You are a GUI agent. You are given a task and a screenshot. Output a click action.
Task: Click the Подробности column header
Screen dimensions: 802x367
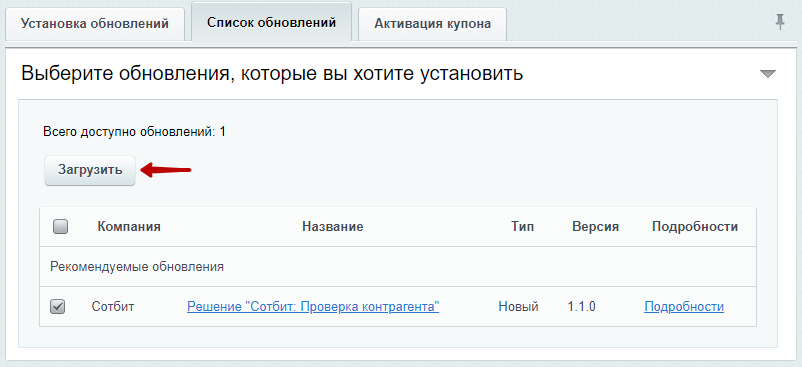(x=695, y=226)
